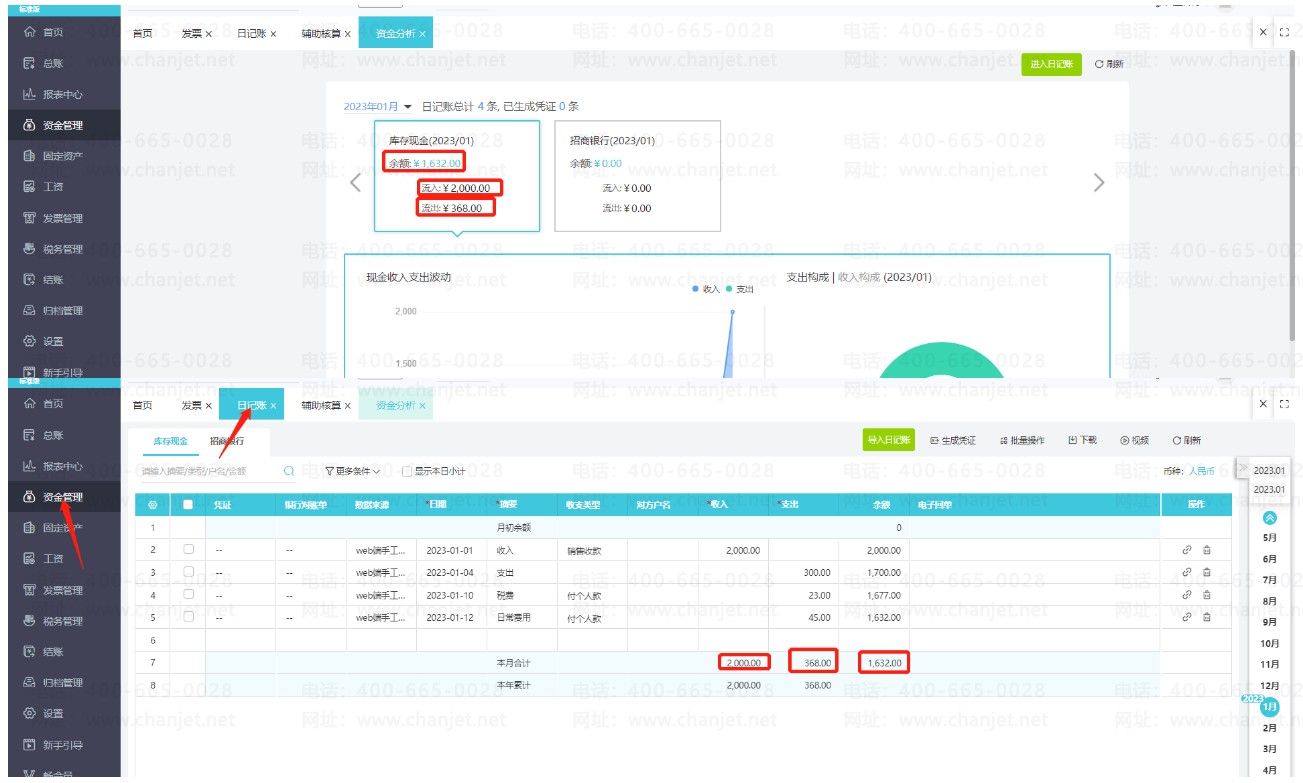Switch to the 招商银行 sub-tab
Image resolution: width=1303 pixels, height=783 pixels.
pyautogui.click(x=227, y=440)
